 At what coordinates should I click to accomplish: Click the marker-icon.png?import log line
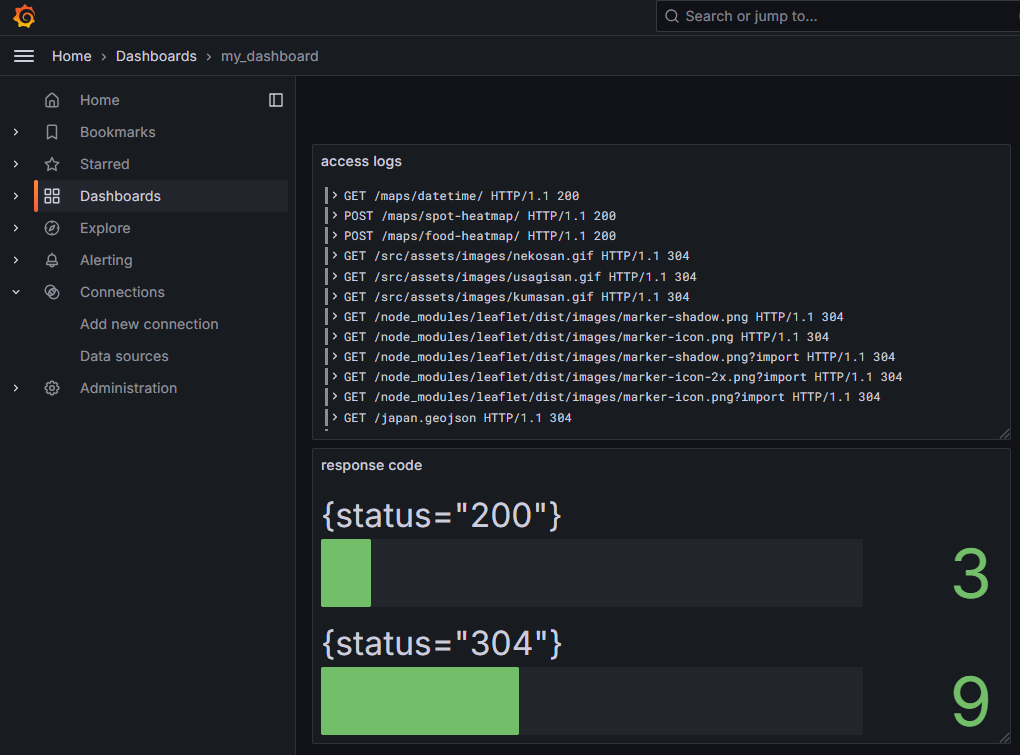[x=612, y=397]
